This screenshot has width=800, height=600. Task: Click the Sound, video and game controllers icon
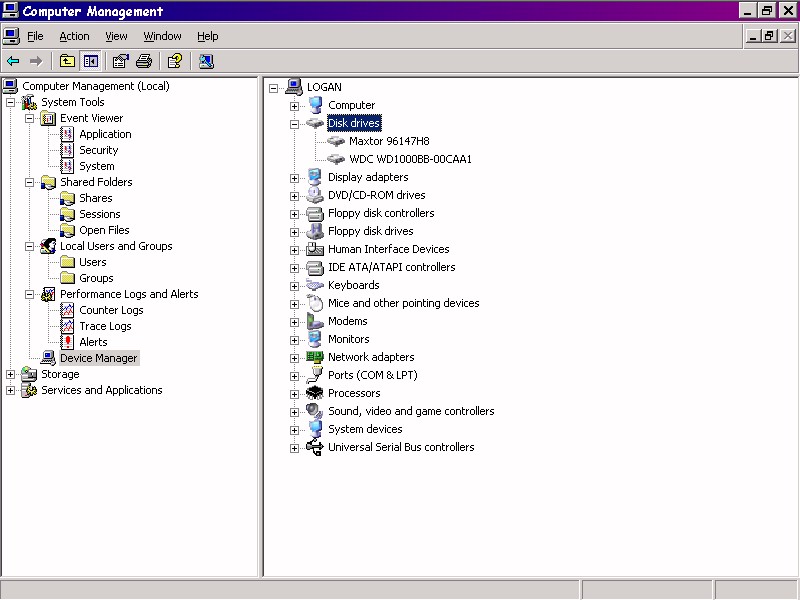(x=315, y=411)
